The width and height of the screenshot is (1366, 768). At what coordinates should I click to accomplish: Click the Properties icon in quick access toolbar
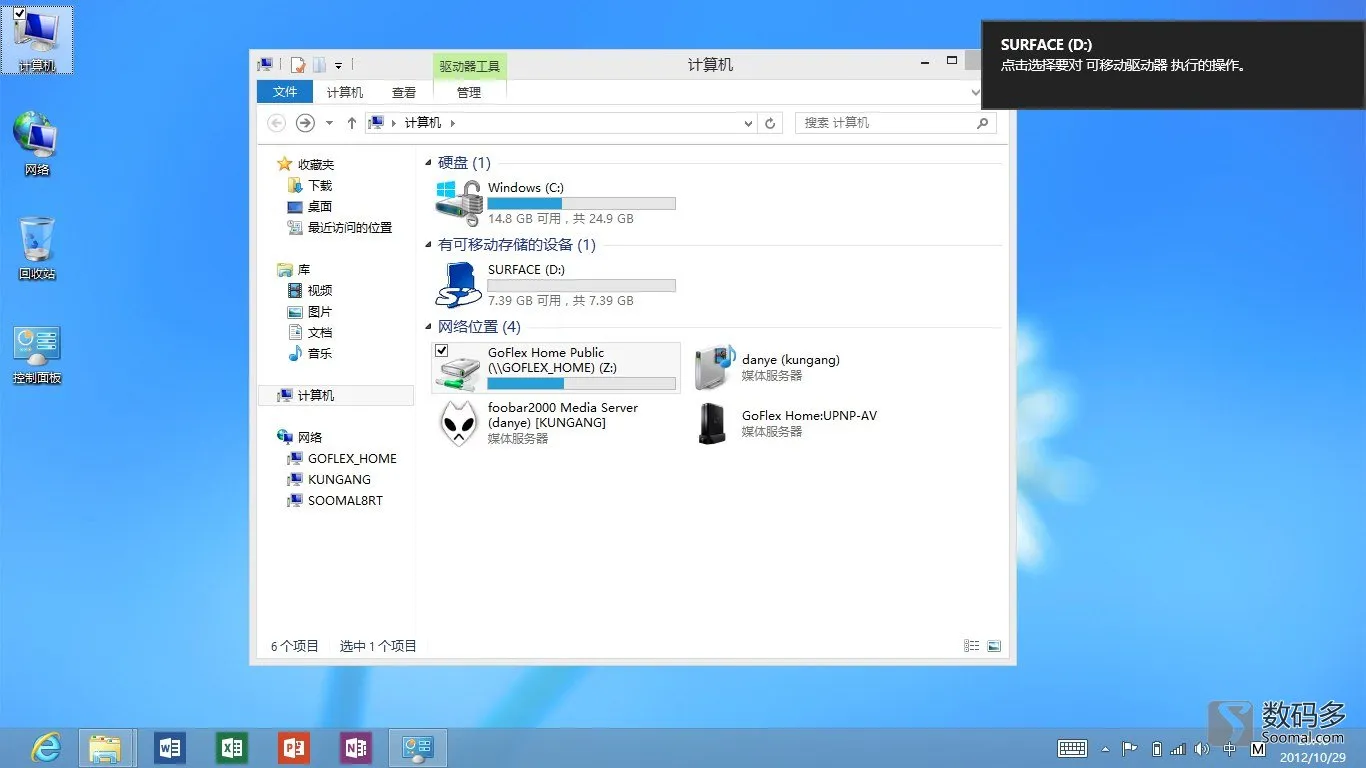click(297, 65)
